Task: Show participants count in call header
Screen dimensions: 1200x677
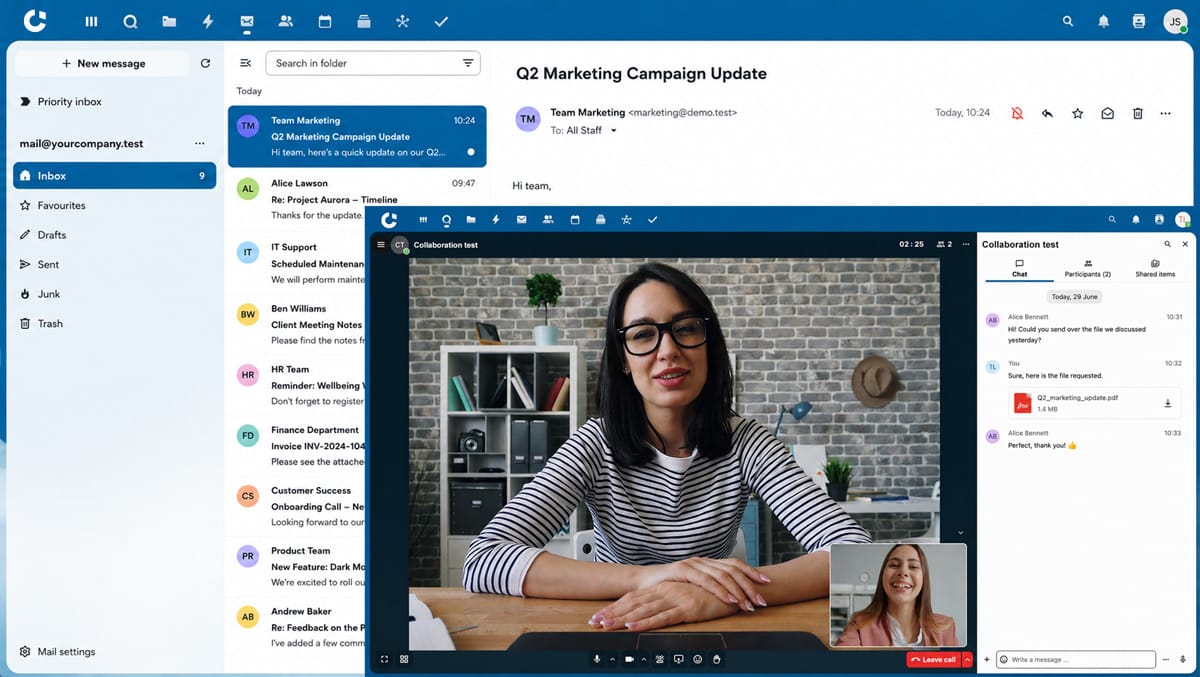Action: pos(943,244)
